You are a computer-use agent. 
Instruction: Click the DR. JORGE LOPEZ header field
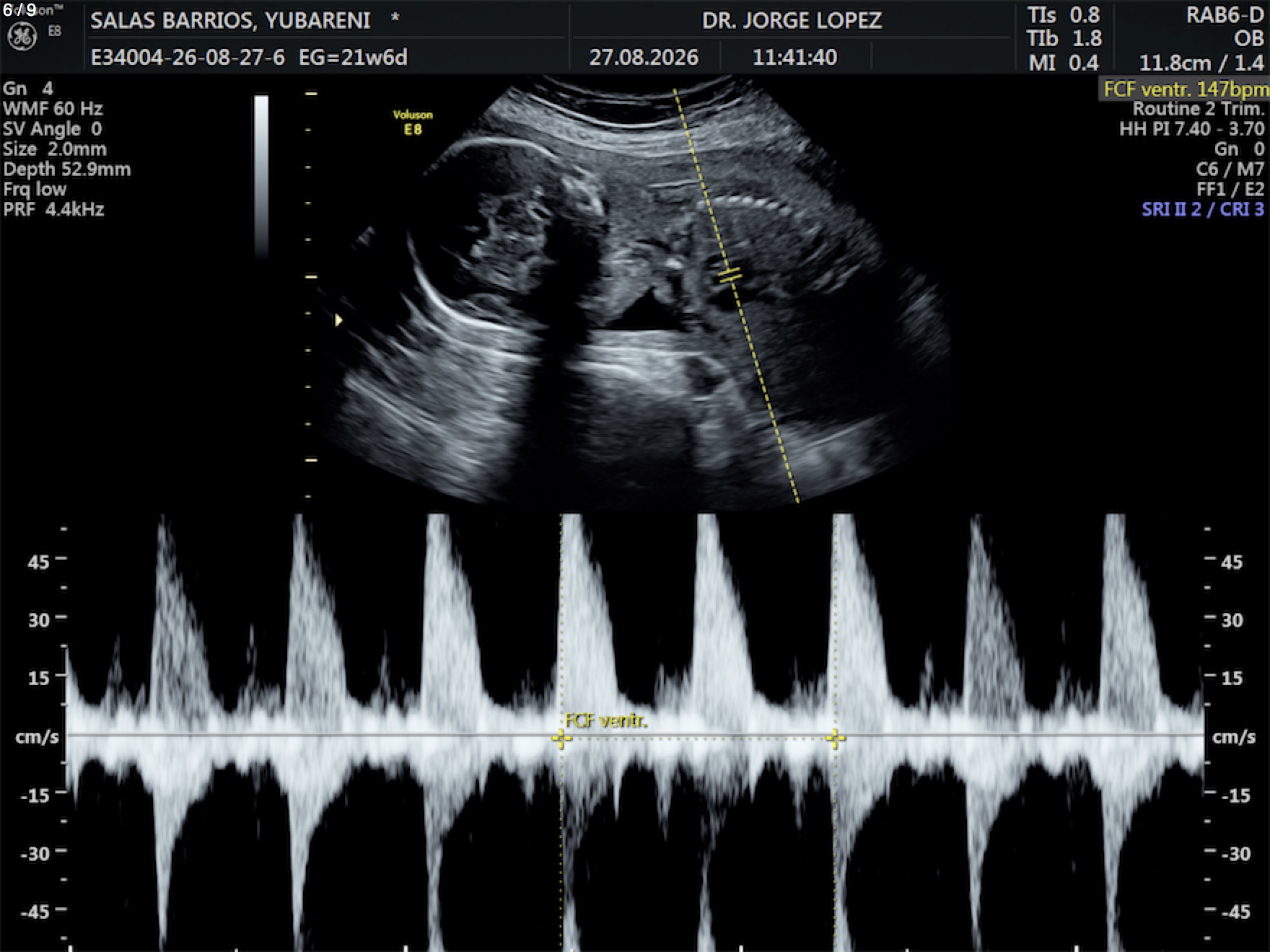(x=792, y=20)
